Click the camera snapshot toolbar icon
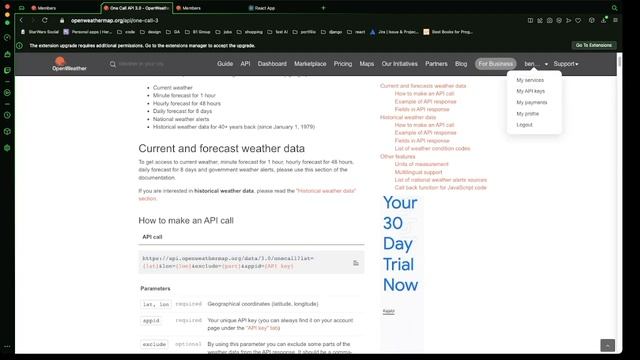 [x=549, y=20]
